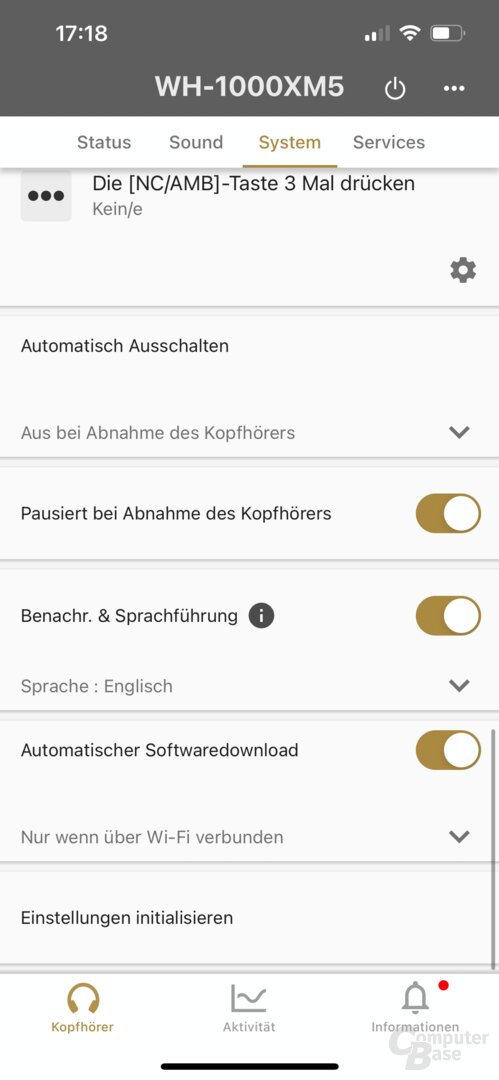Disable Benachr. & Sprachführung switch
The width and height of the screenshot is (499, 1080).
448,615
